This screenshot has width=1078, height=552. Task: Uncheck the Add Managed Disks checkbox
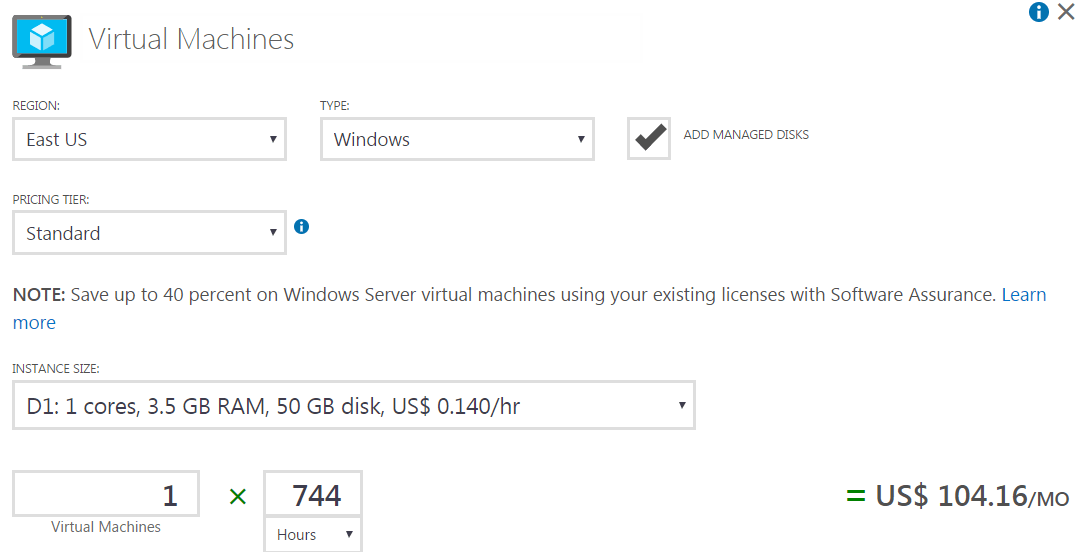tap(649, 139)
